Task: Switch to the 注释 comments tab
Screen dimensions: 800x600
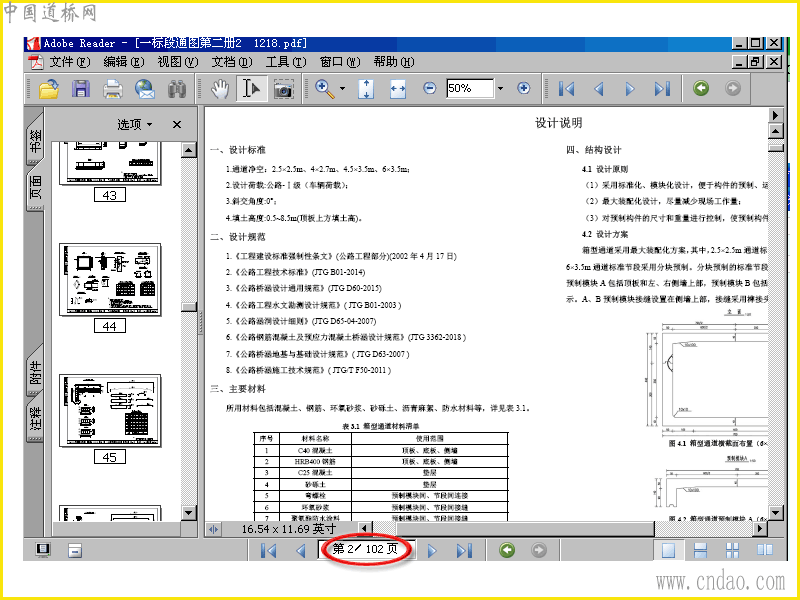Action: pos(35,417)
